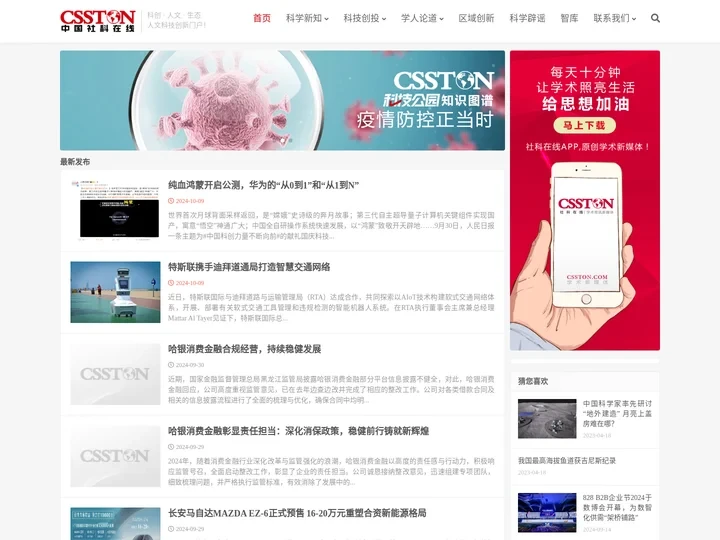The image size is (720, 540).
Task: Expand the 科技创投 dropdown menu
Action: (365, 18)
